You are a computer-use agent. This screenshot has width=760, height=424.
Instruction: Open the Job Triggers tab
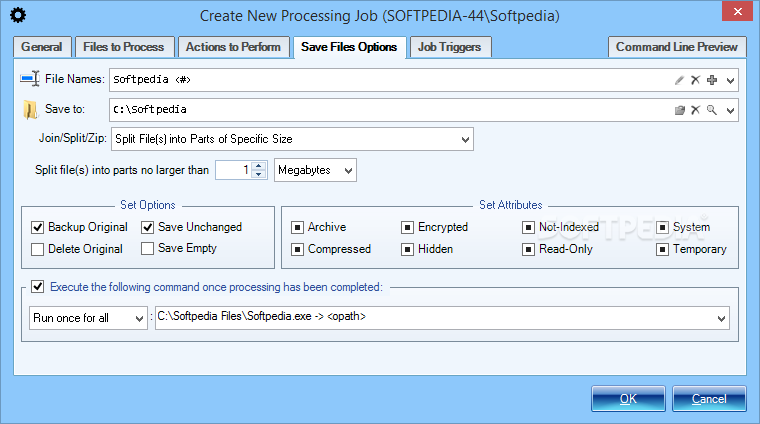(450, 47)
